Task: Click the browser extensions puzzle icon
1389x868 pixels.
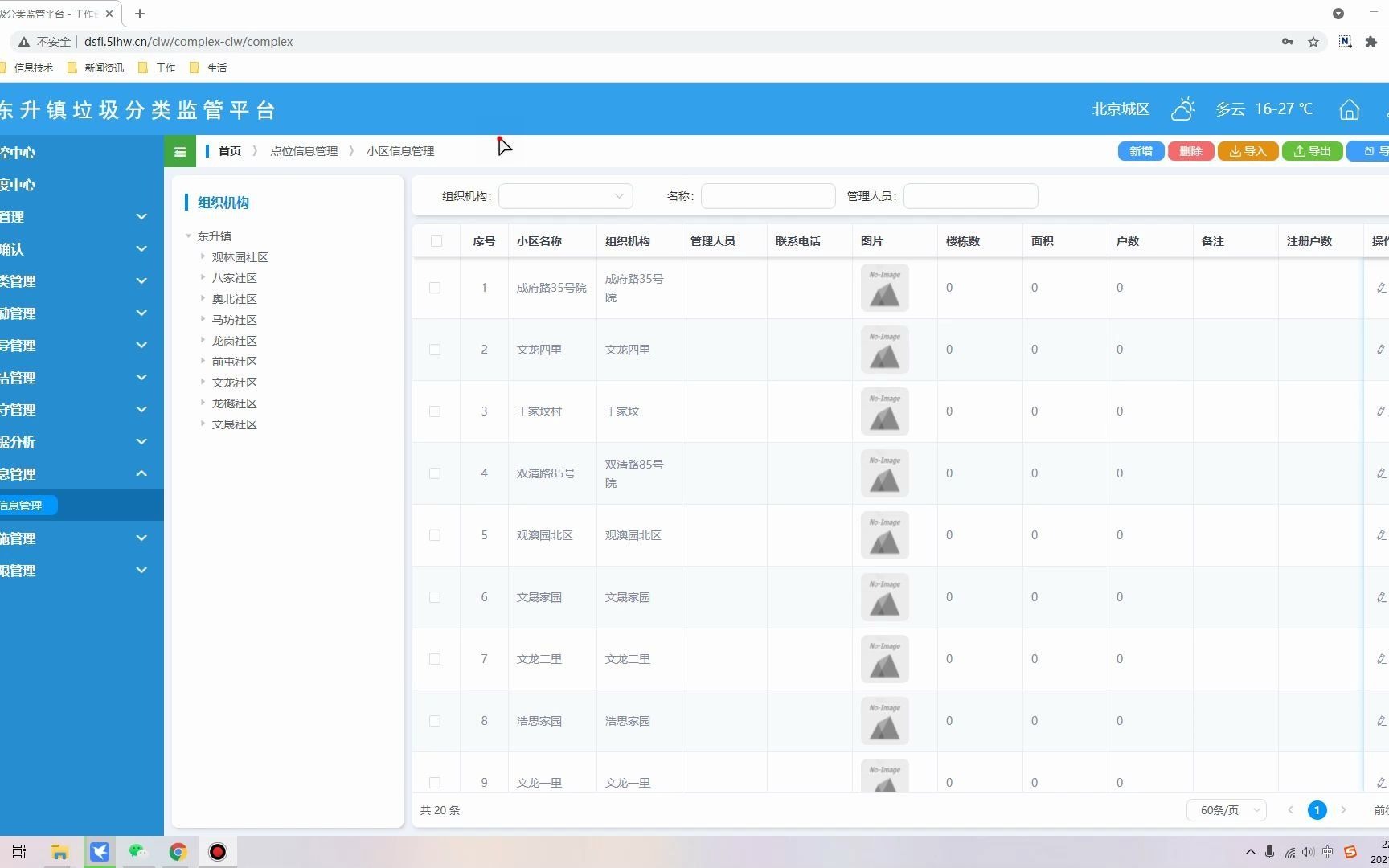Action: tap(1371, 41)
